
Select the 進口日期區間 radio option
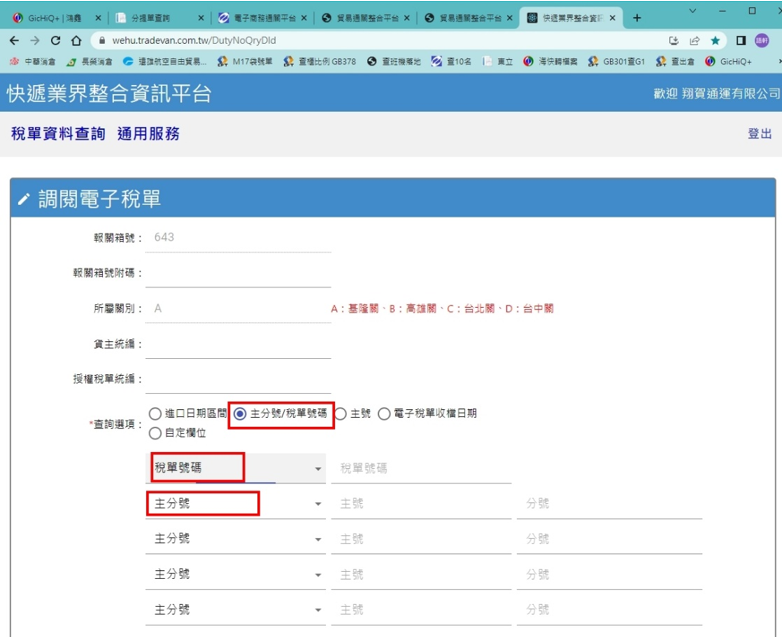tap(155, 413)
